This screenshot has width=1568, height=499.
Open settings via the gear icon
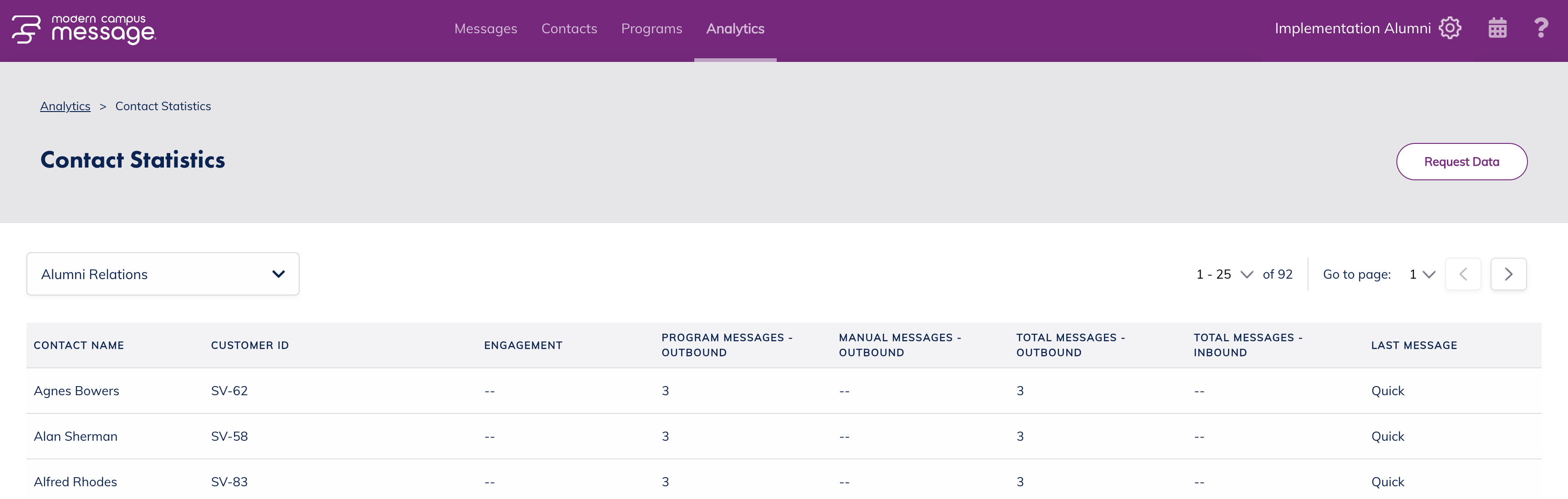[1449, 28]
